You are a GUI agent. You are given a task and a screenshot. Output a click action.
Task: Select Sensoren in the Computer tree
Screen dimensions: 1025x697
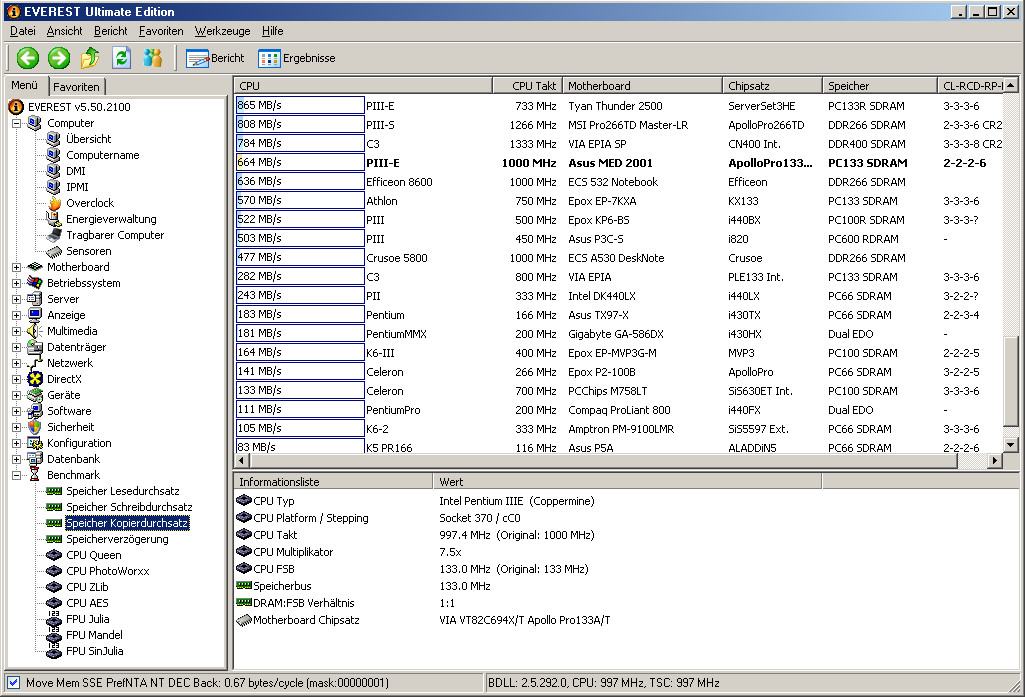coord(88,251)
